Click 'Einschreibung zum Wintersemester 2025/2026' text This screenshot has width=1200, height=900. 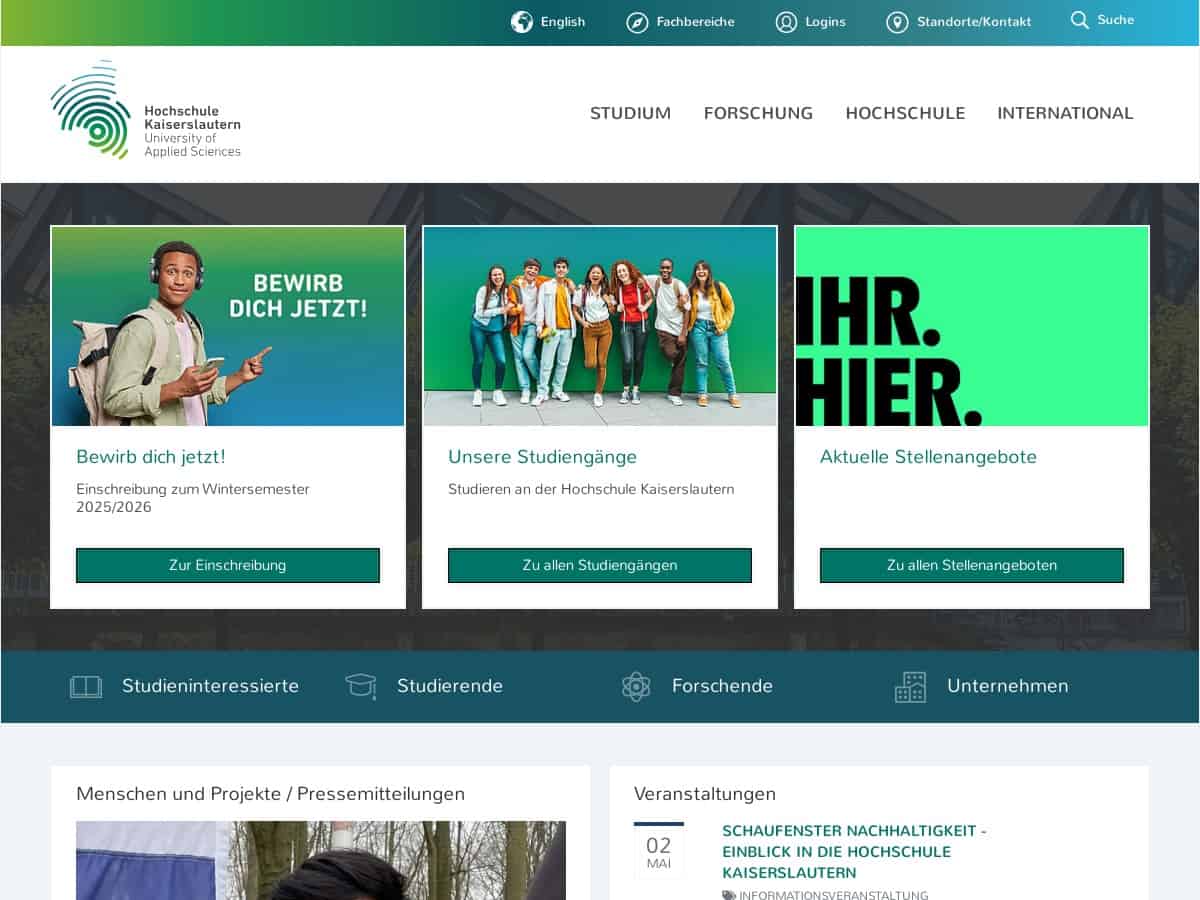(x=193, y=498)
